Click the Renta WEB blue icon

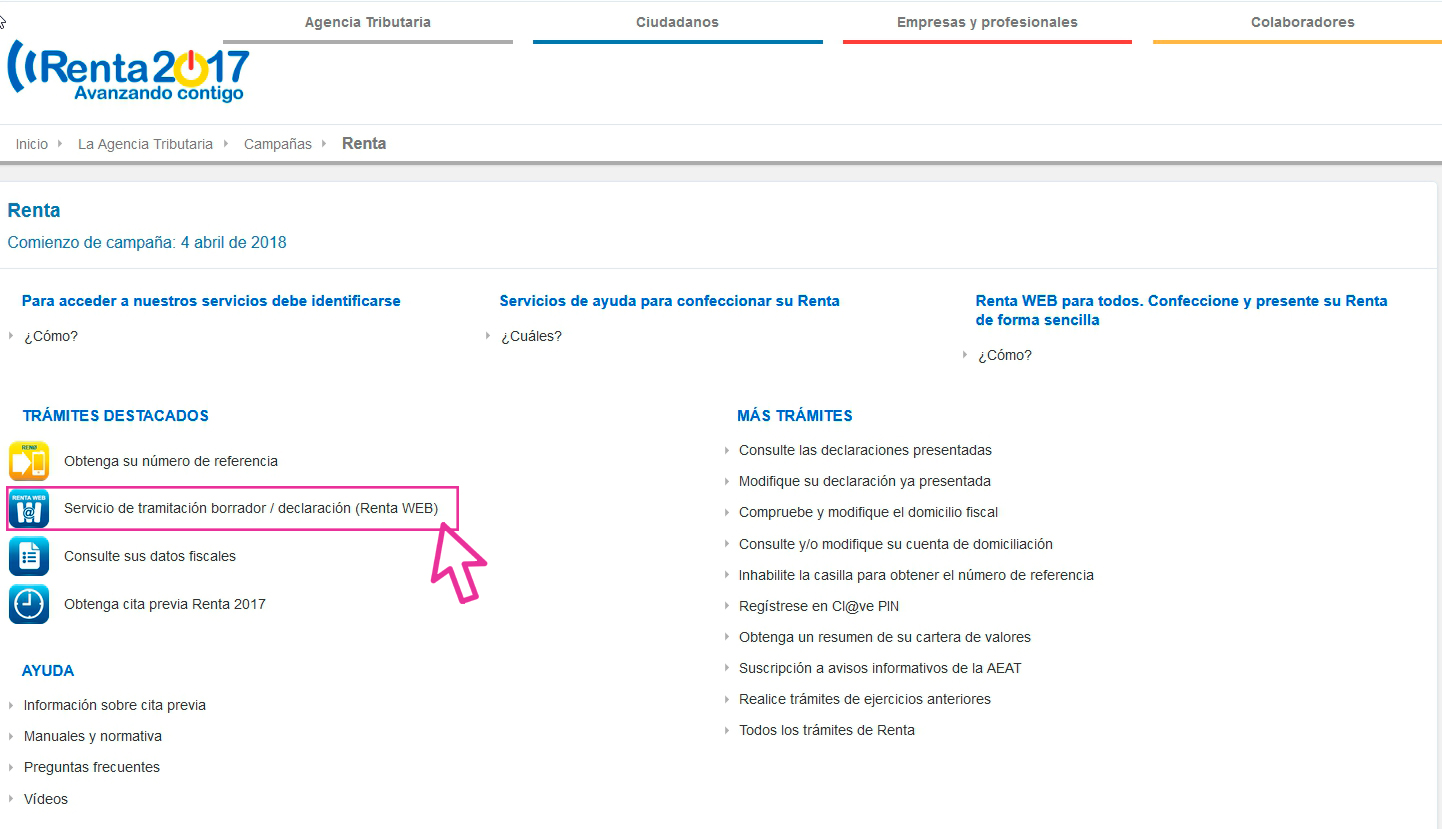point(29,509)
